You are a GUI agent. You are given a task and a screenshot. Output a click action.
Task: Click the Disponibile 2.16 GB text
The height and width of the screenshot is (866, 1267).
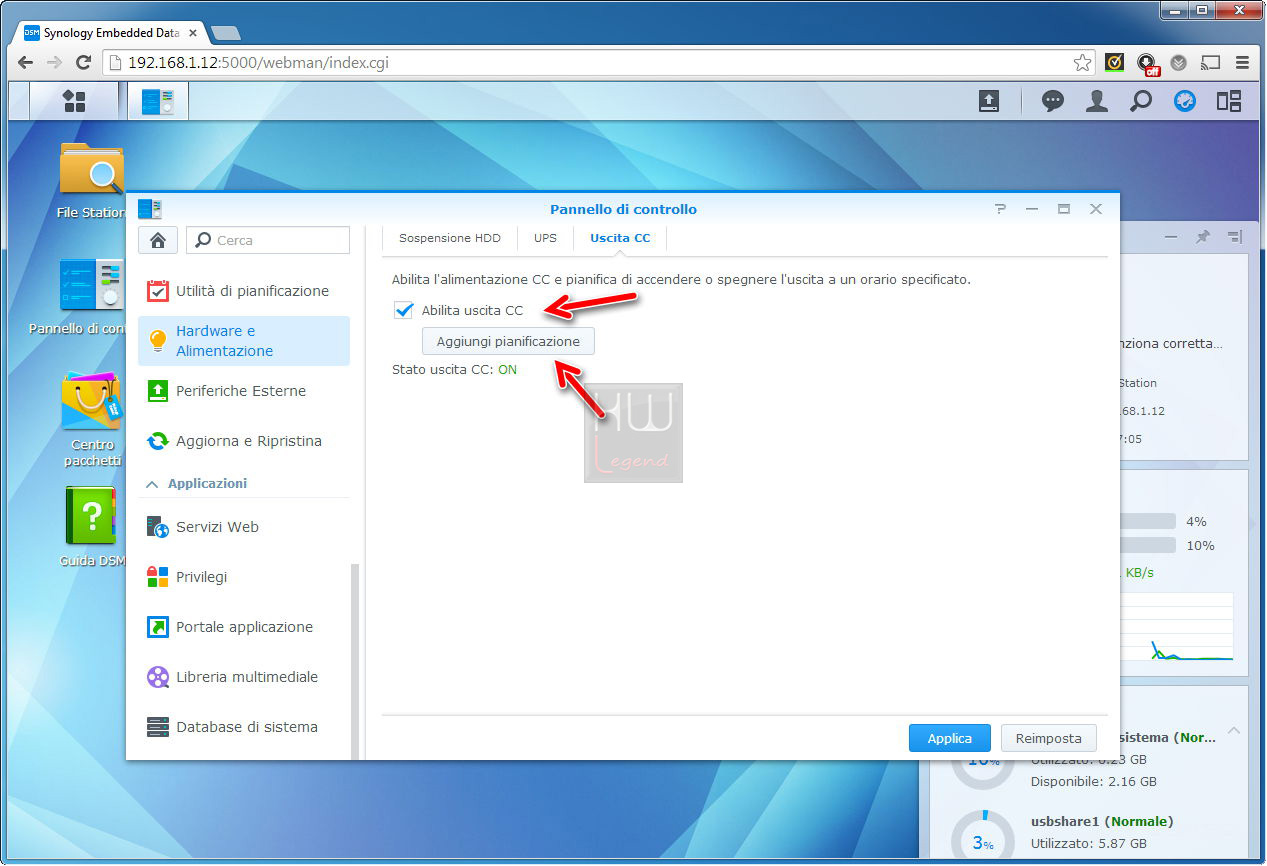[1094, 781]
